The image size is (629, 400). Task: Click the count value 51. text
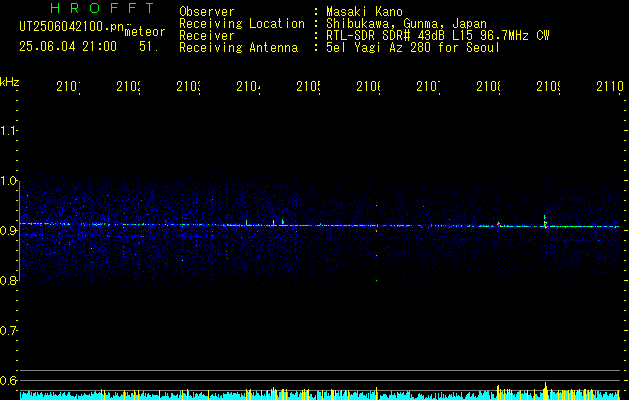149,47
